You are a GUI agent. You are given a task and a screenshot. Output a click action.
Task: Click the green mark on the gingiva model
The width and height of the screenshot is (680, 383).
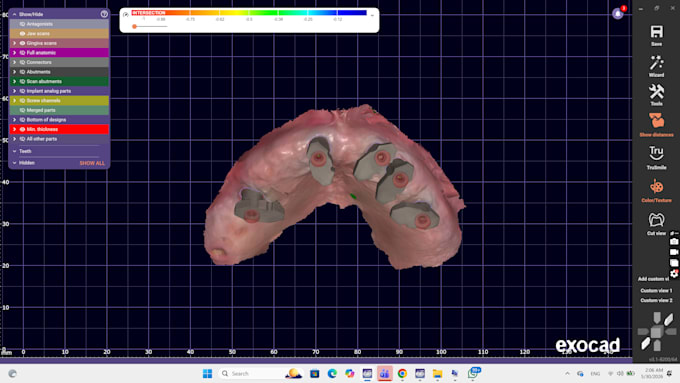(353, 196)
